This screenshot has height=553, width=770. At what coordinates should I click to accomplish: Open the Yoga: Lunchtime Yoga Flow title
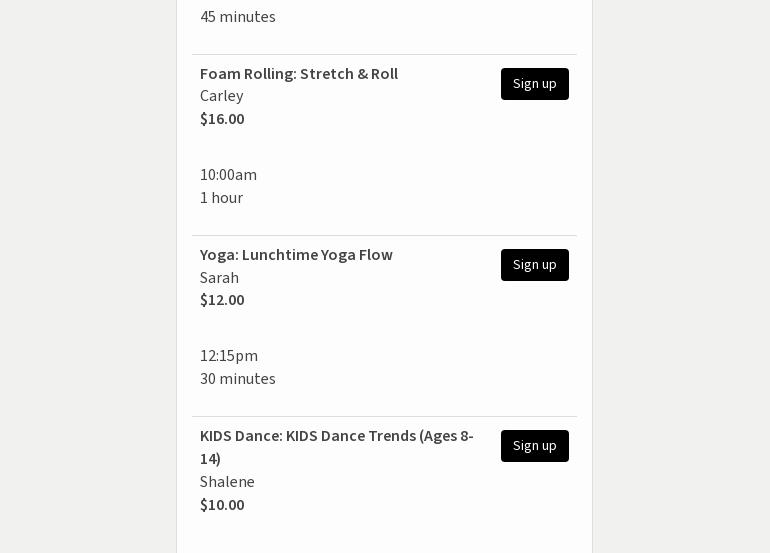point(296,255)
